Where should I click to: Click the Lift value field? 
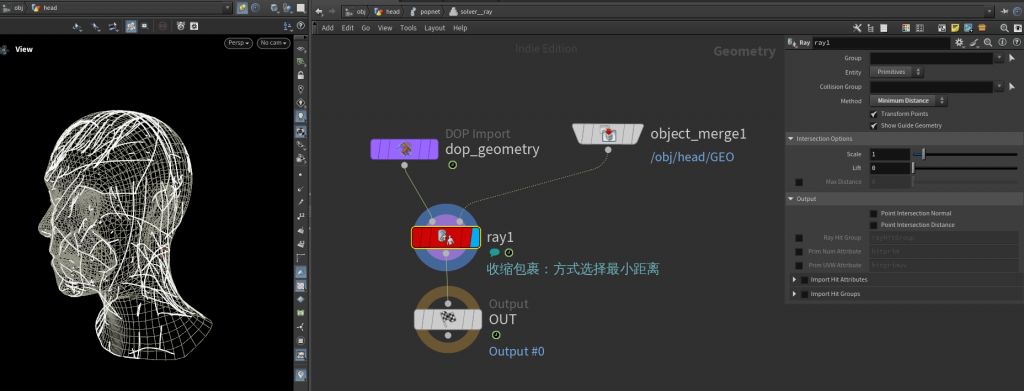(x=890, y=168)
